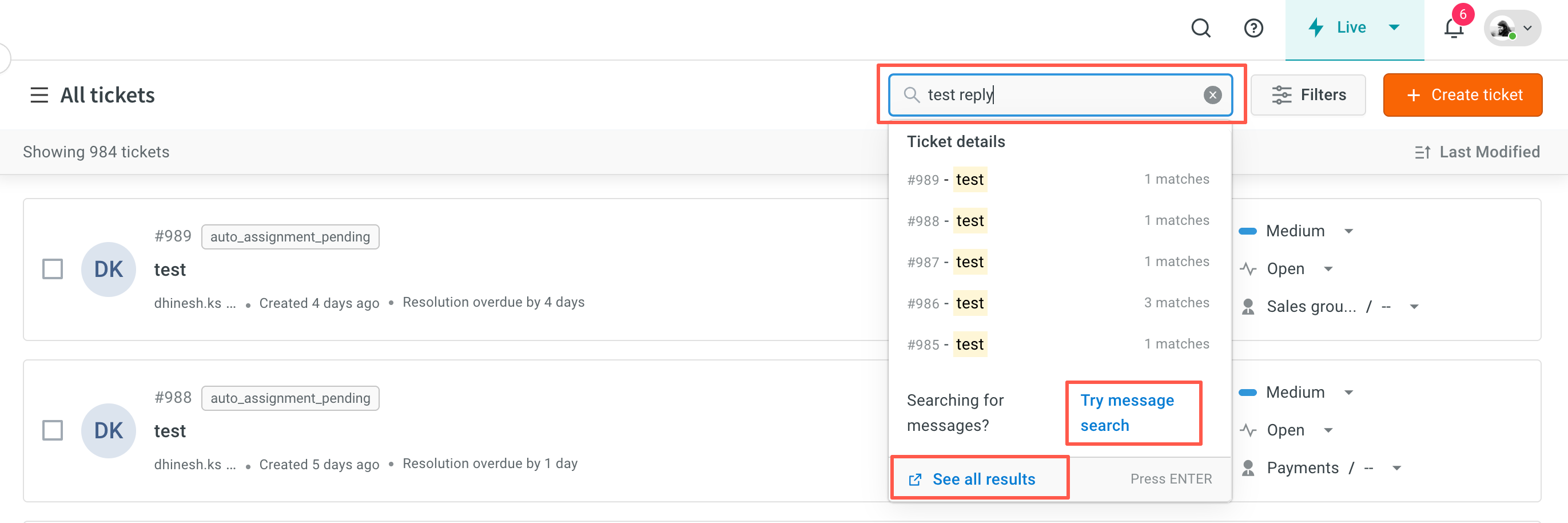
Task: Select checkbox for ticket #988
Action: pos(53,430)
